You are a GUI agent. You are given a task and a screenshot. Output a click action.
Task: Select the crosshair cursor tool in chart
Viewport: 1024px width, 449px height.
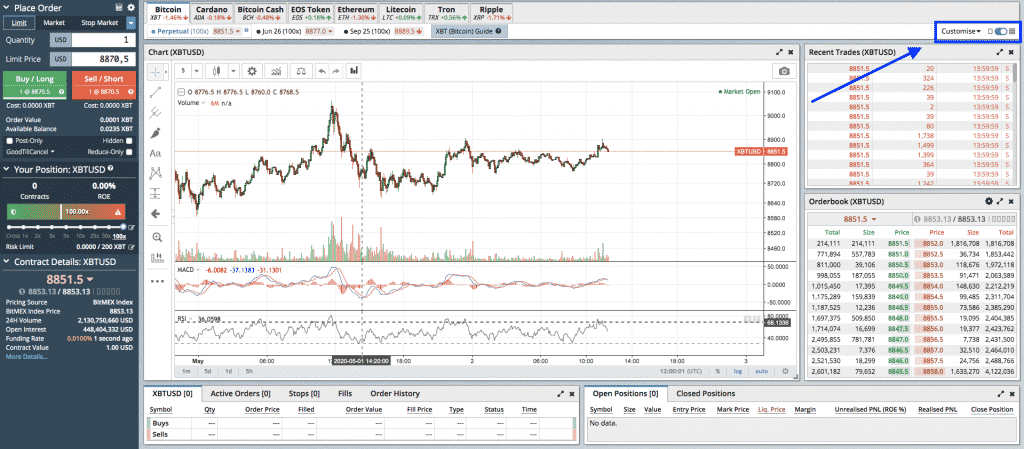pos(155,70)
